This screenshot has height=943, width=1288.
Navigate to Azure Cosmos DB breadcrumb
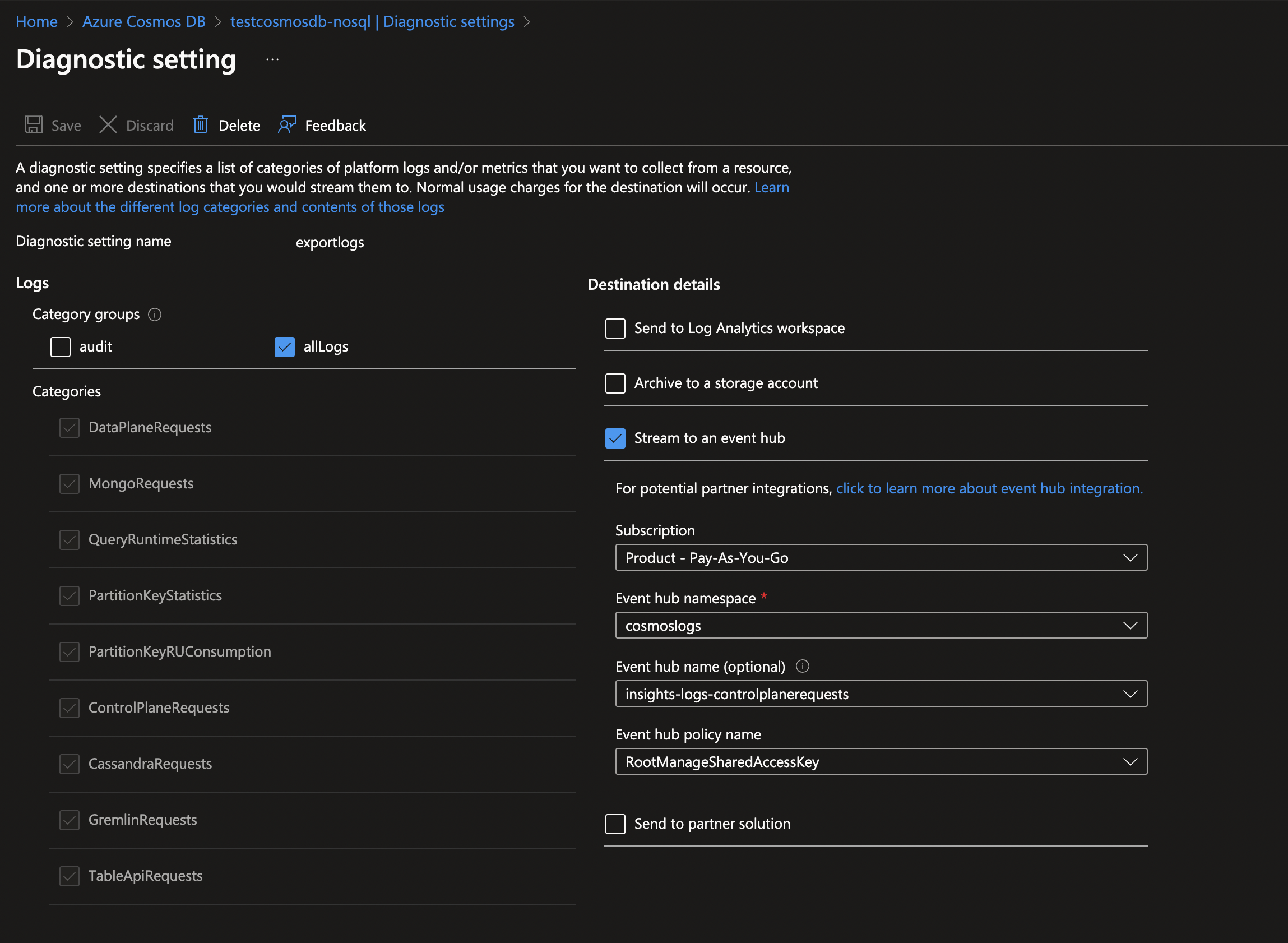(143, 22)
